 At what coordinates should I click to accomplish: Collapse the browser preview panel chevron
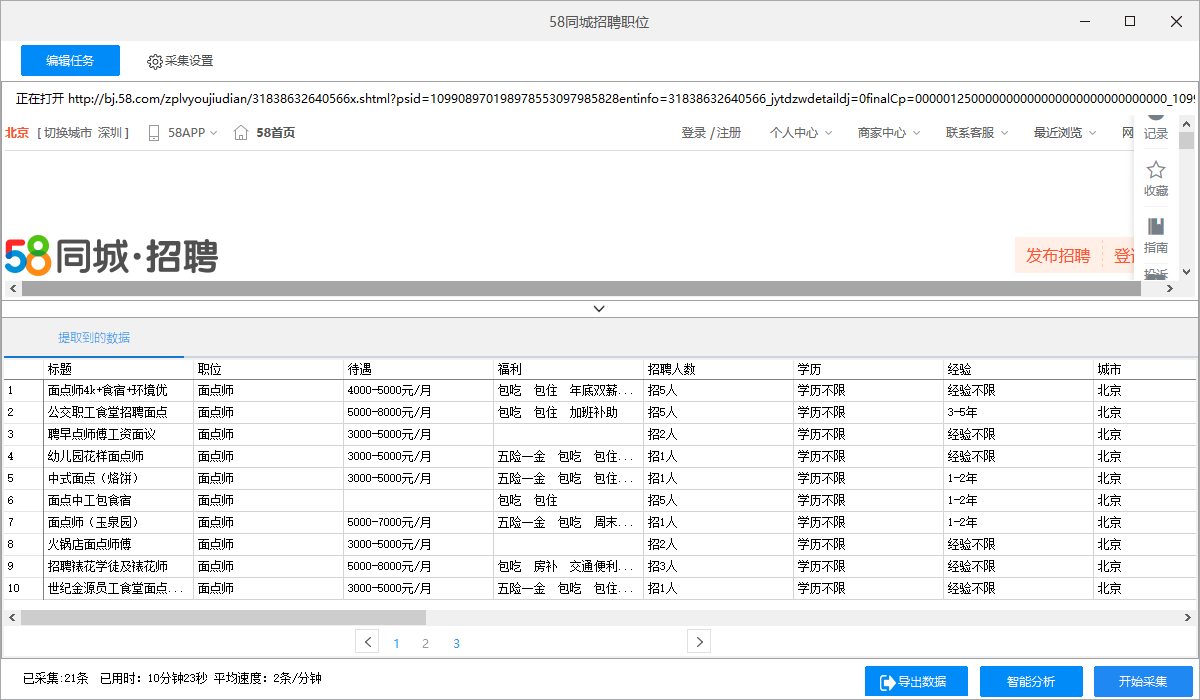599,308
